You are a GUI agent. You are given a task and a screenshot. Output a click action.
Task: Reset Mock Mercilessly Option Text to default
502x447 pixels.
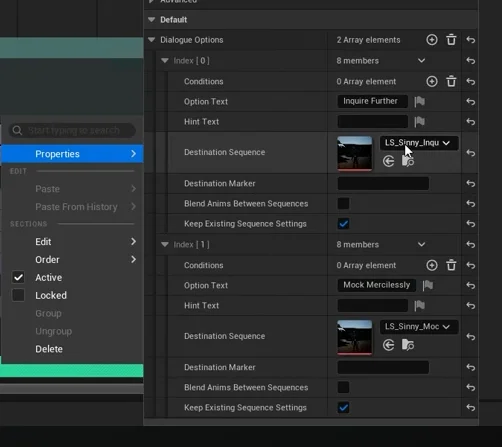470,285
